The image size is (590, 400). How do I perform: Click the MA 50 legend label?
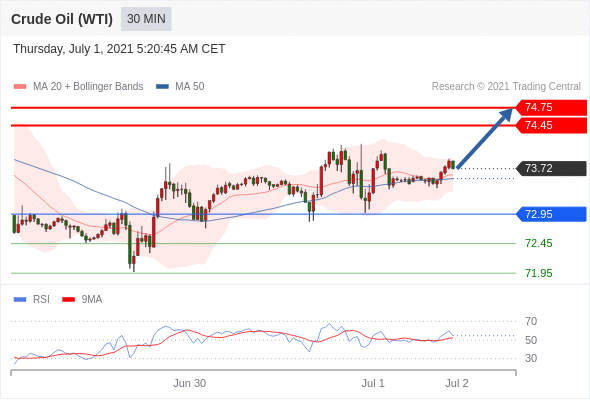(x=190, y=87)
